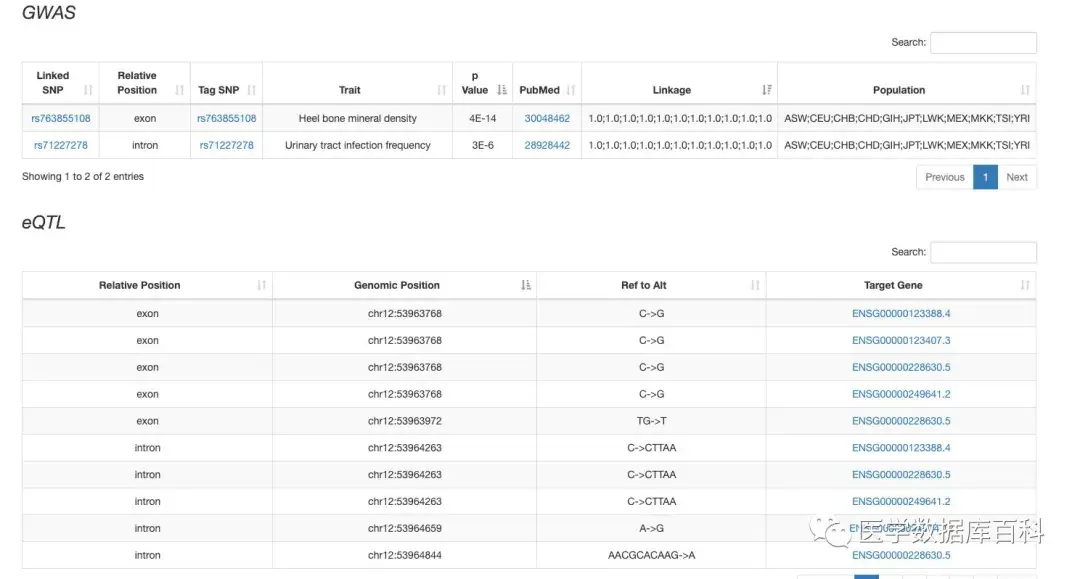This screenshot has height=579, width=1080.
Task: Go to Next page of GWAS table
Action: (x=1017, y=177)
